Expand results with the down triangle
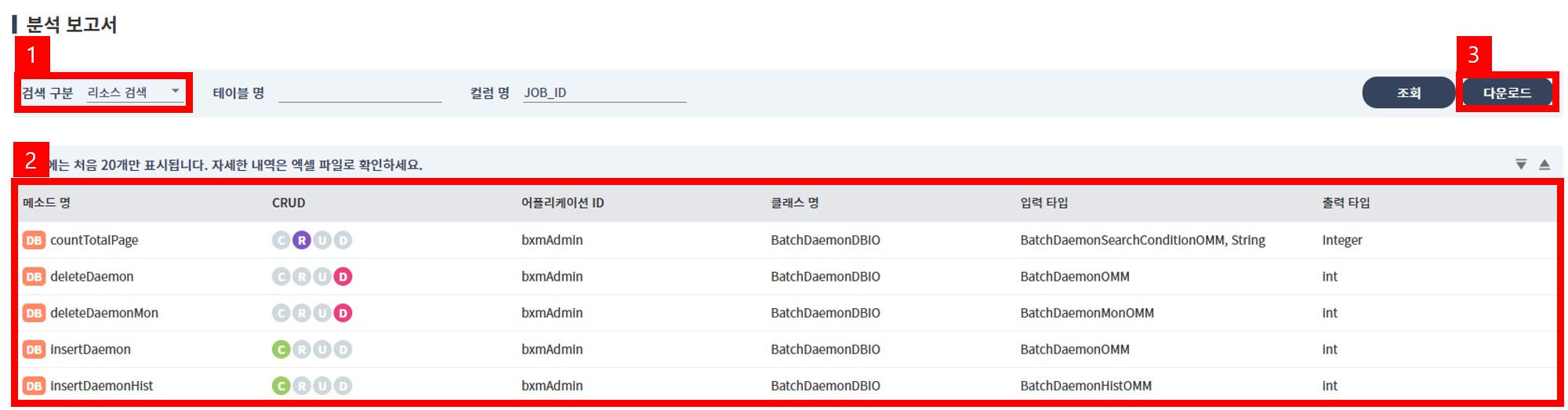 (1521, 165)
